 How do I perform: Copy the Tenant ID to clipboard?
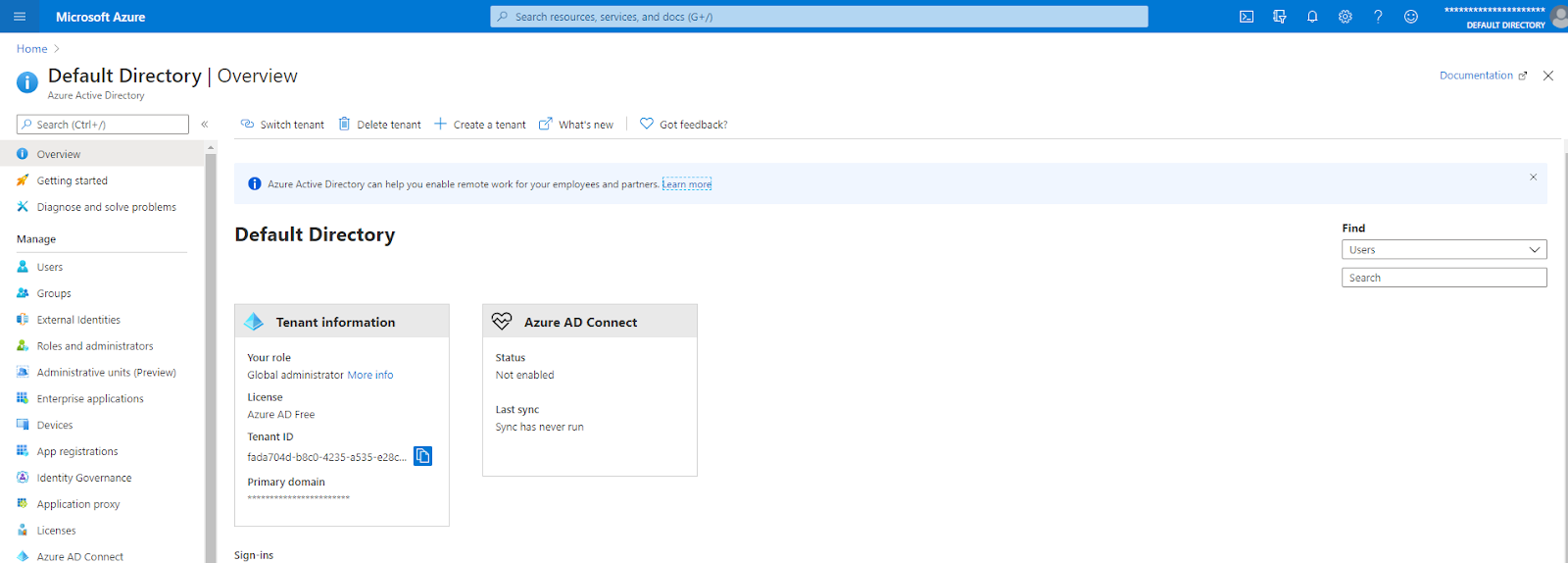tap(422, 456)
